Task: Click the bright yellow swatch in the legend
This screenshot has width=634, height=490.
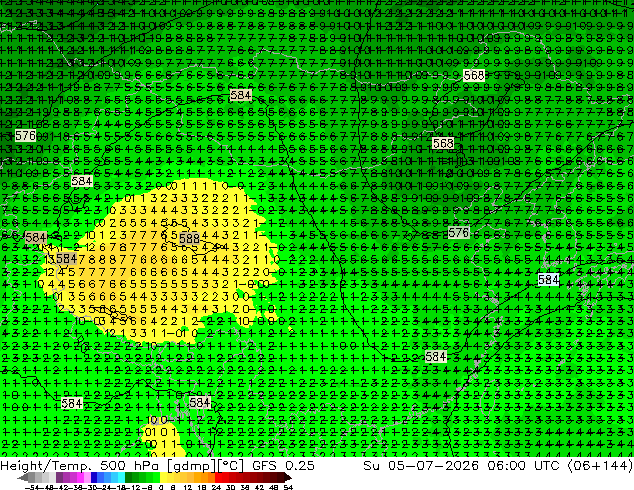Action: (x=163, y=477)
